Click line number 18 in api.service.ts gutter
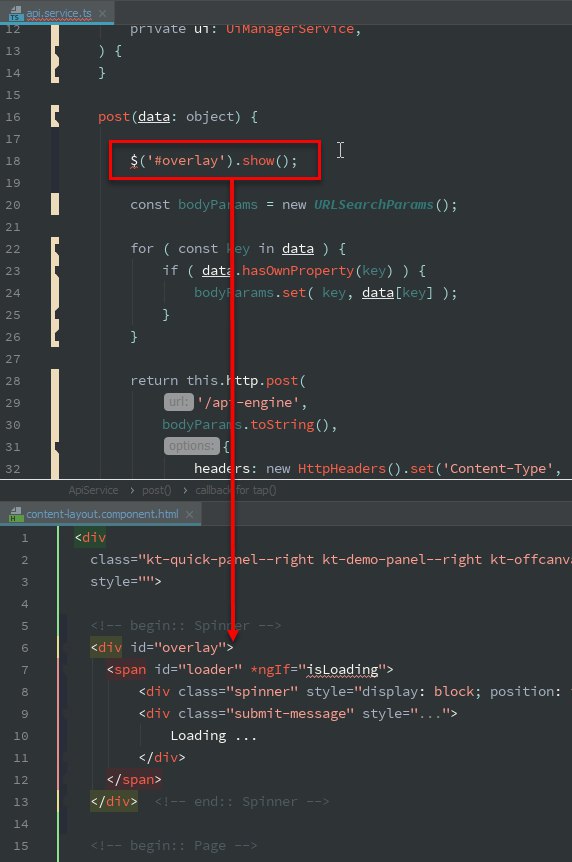The width and height of the screenshot is (572, 862). [13, 161]
